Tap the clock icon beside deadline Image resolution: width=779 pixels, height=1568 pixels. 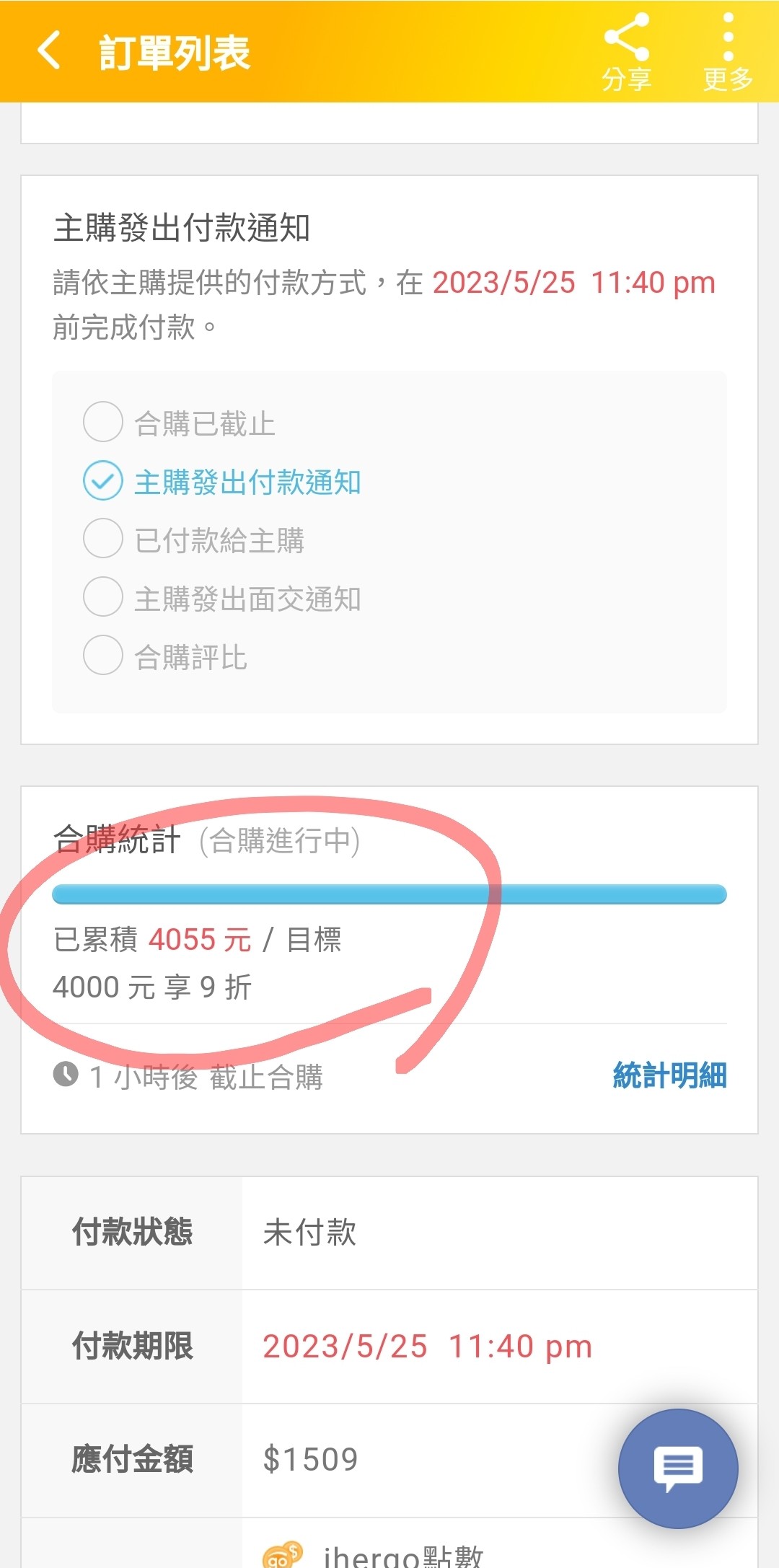click(66, 1074)
